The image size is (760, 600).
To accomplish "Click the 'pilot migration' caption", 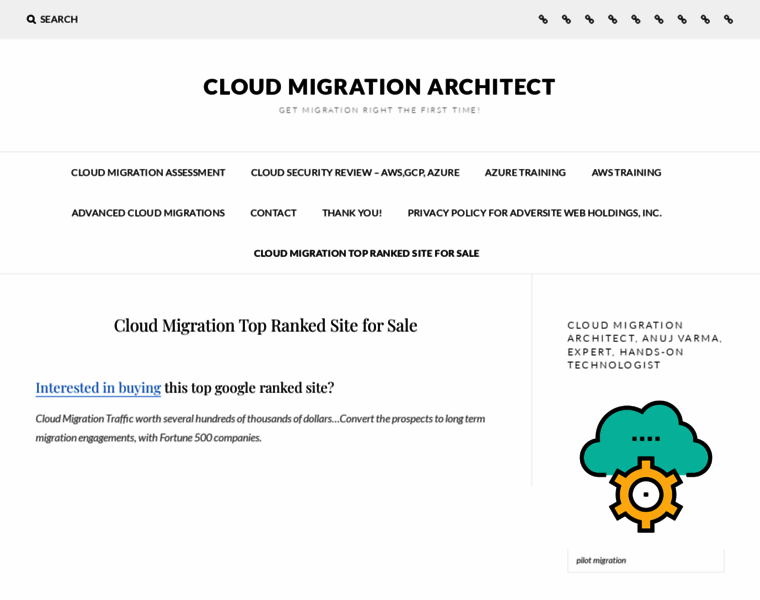I will (x=601, y=560).
